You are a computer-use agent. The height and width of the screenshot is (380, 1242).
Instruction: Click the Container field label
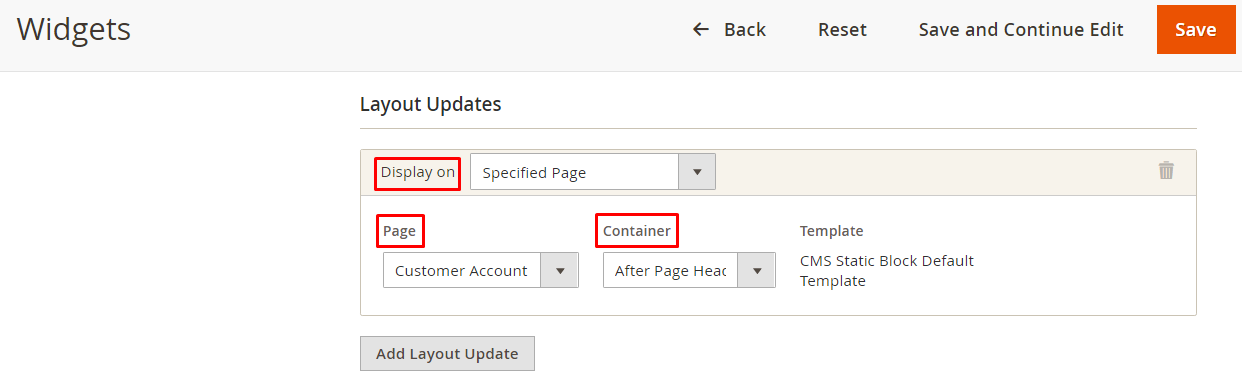(637, 231)
